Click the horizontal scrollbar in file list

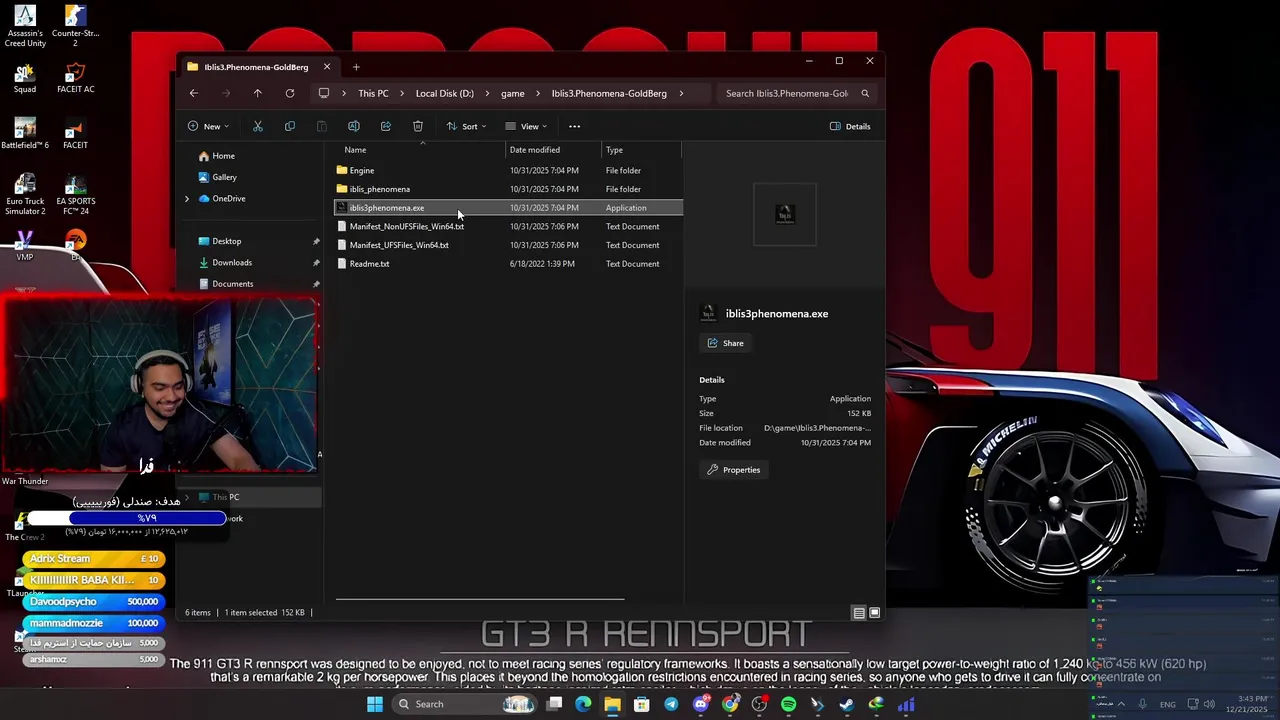coord(480,600)
